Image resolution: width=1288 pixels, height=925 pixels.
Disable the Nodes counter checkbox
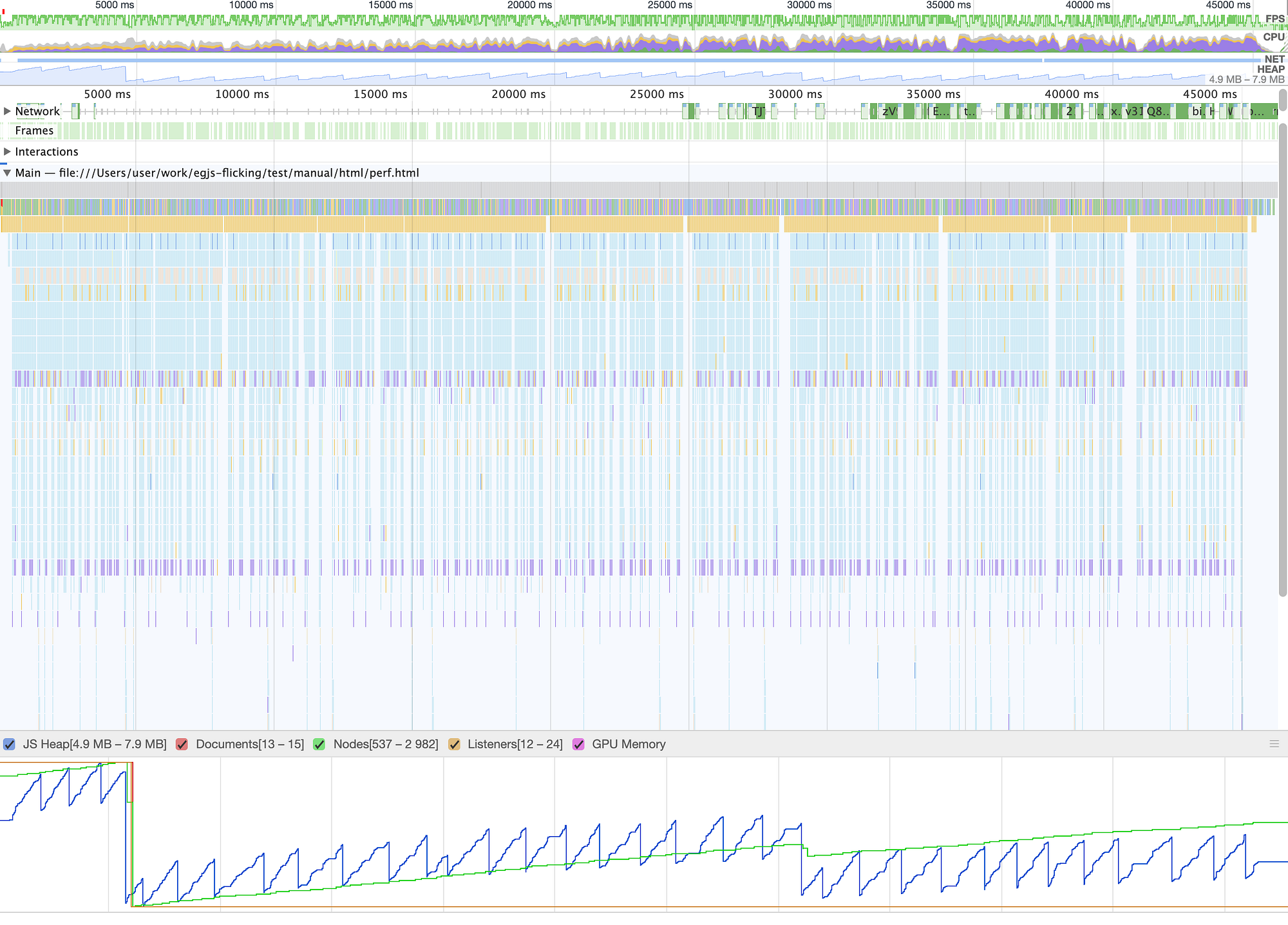click(x=319, y=745)
